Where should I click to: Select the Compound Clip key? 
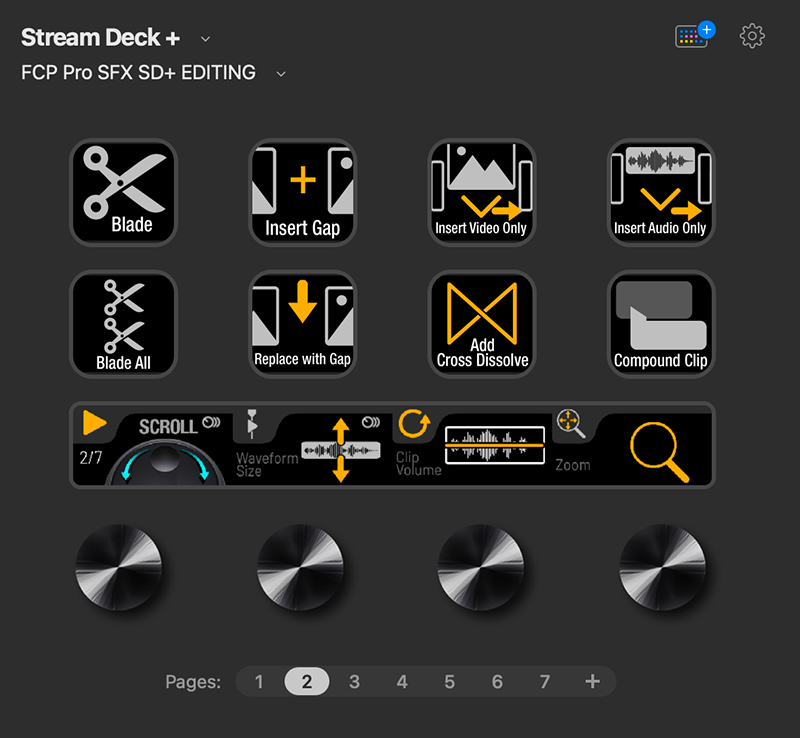point(660,324)
